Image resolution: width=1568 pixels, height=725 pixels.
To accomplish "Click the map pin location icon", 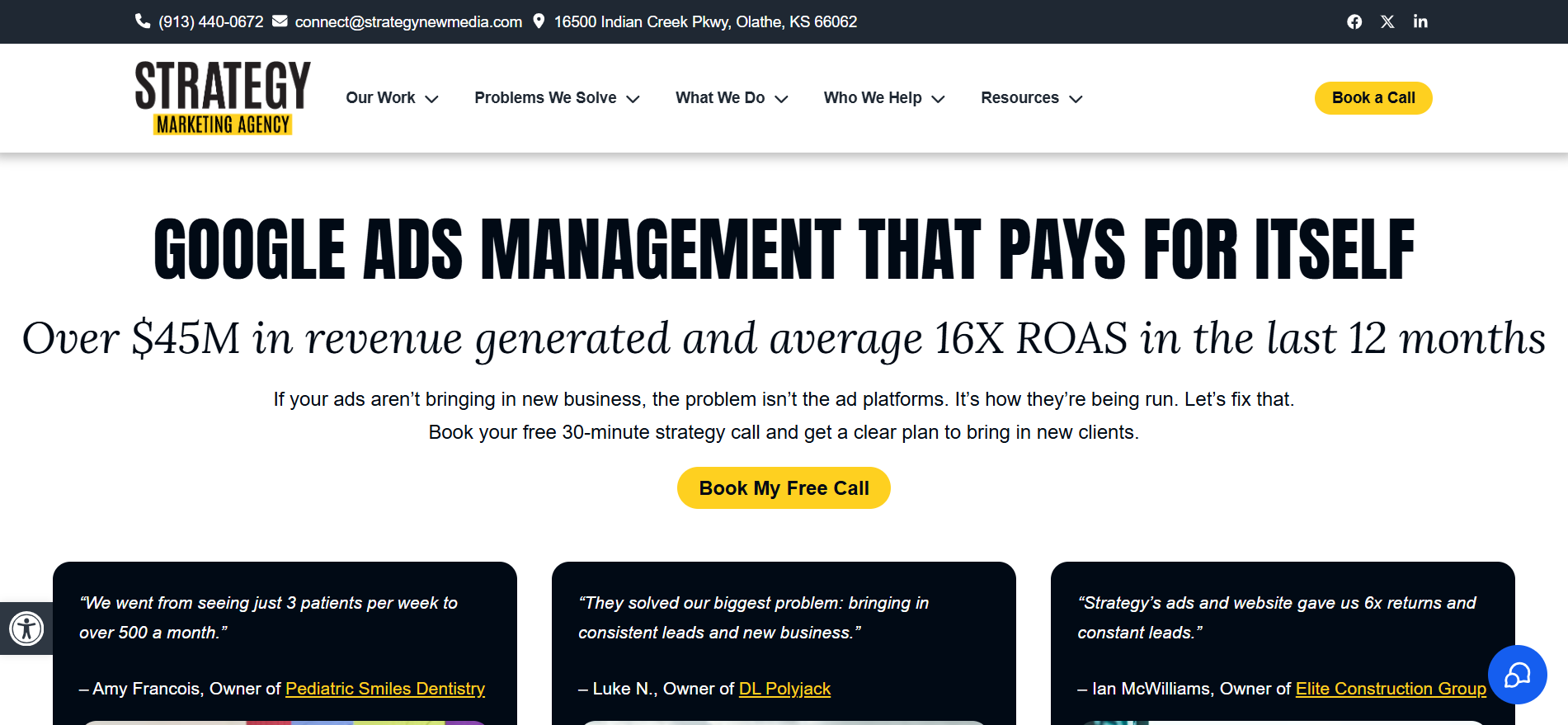I will click(x=539, y=21).
